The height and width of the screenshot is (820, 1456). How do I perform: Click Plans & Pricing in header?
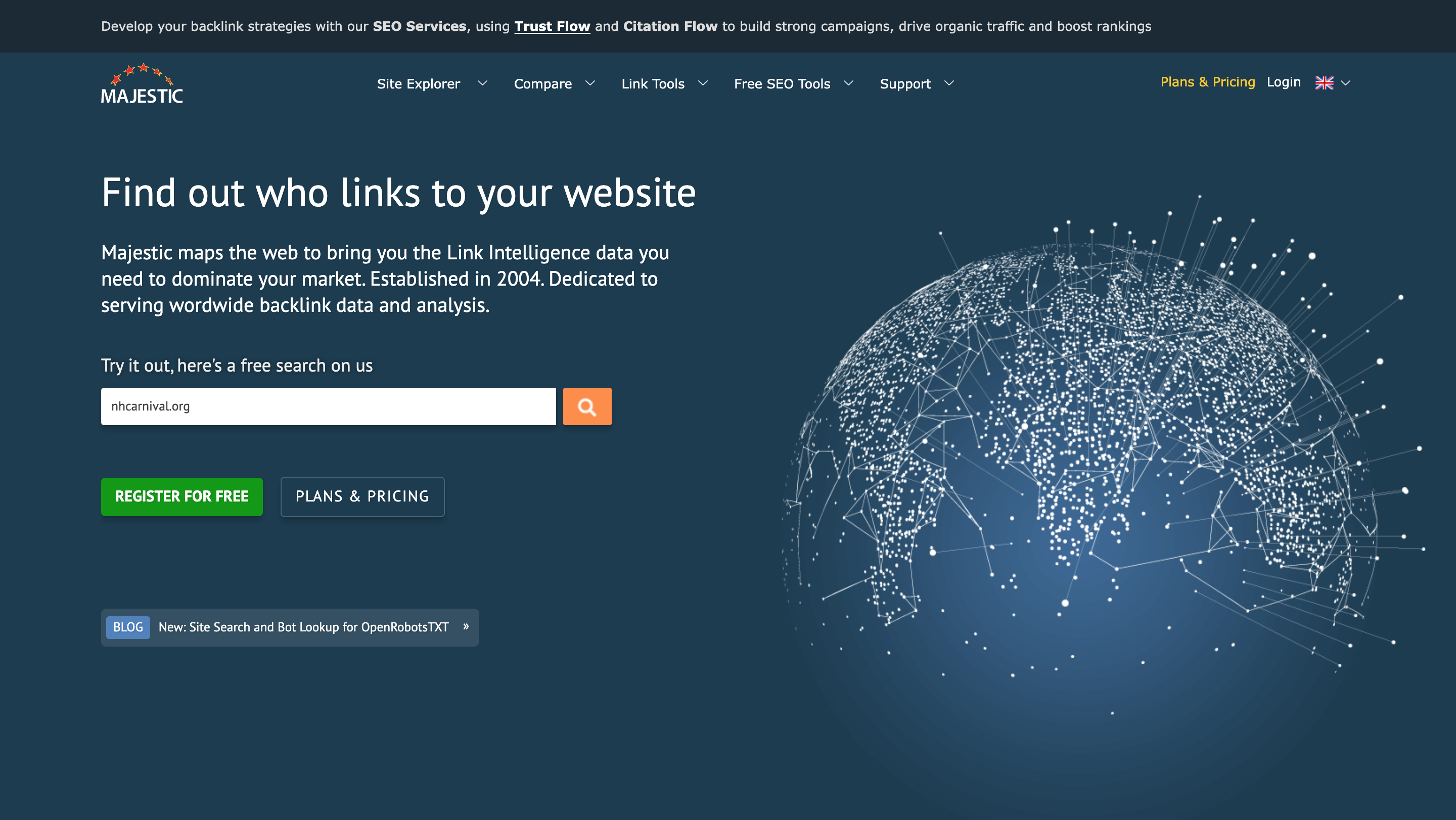click(x=1207, y=82)
